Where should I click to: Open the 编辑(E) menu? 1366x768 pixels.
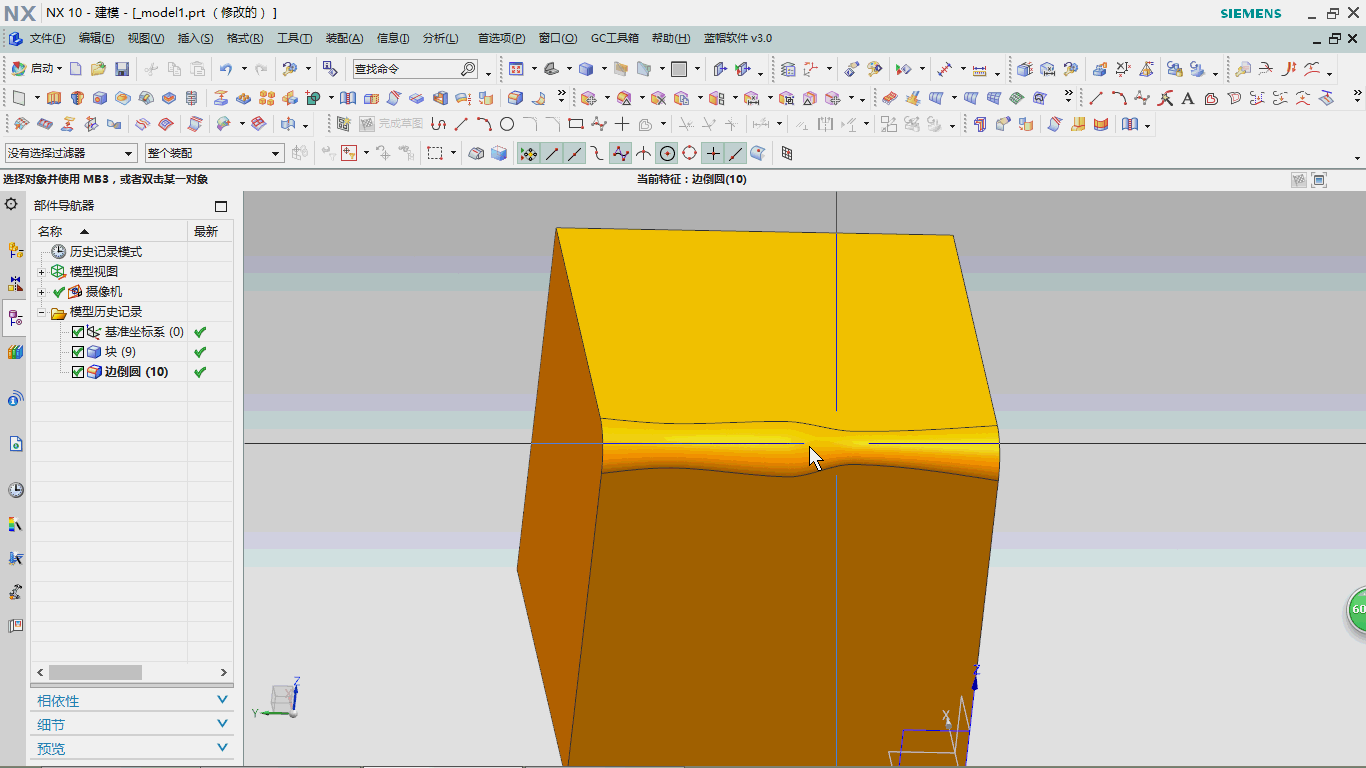coord(96,38)
